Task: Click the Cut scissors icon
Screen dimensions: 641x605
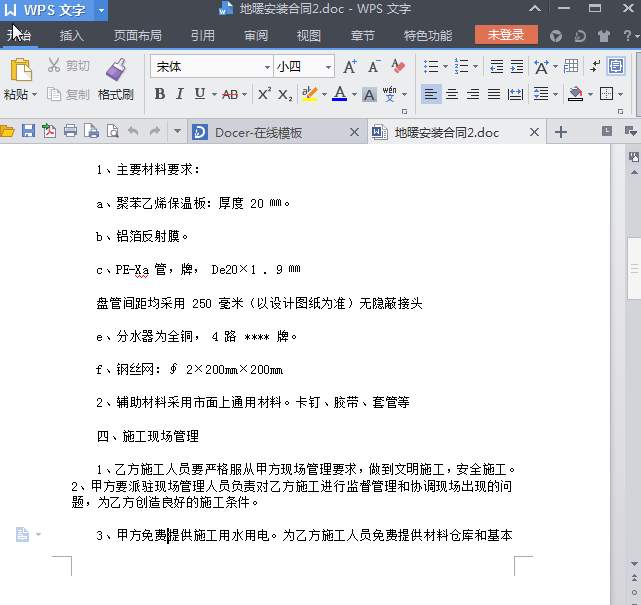Action: pos(54,65)
